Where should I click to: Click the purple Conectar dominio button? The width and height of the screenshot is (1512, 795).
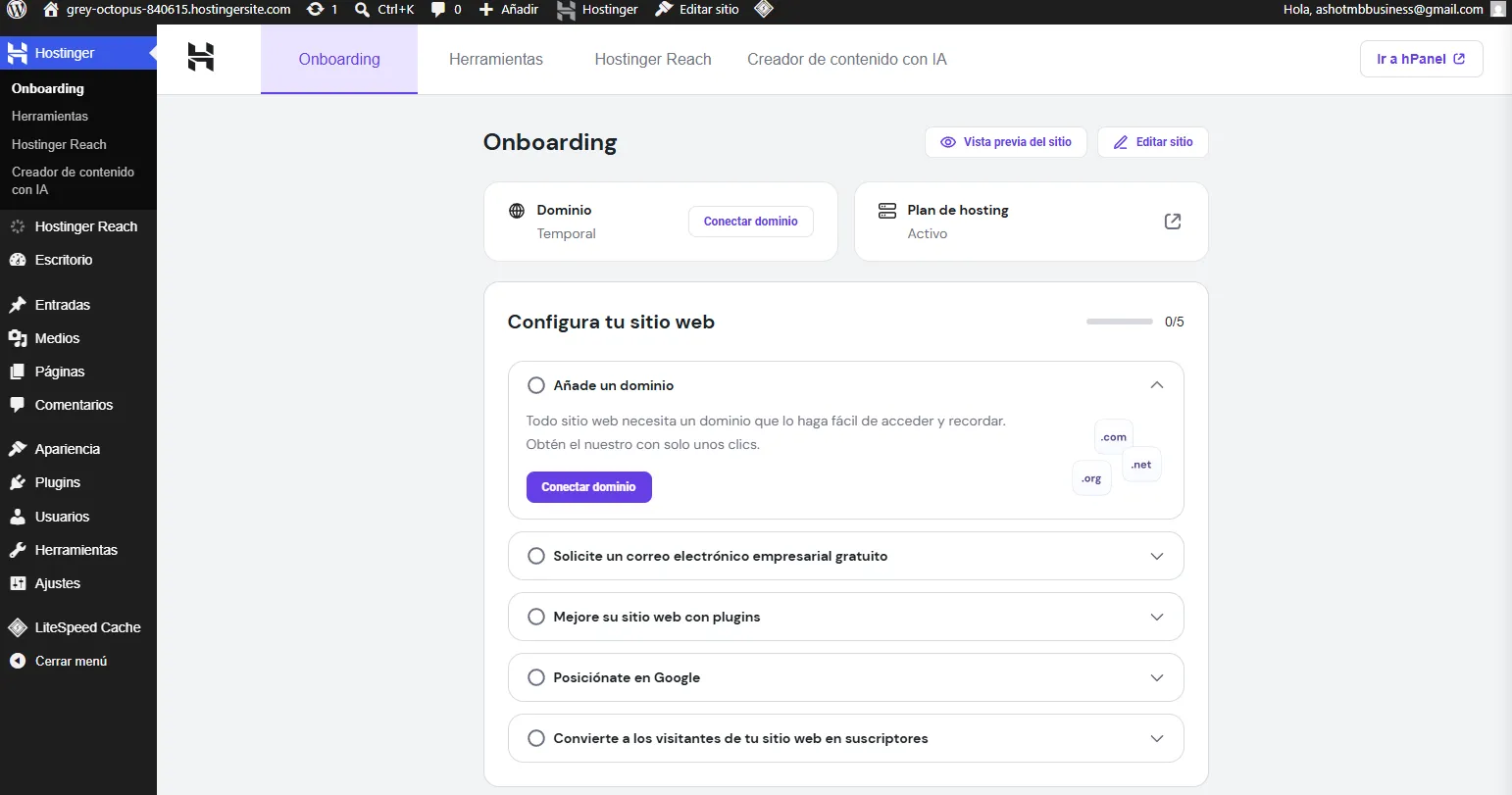click(589, 487)
